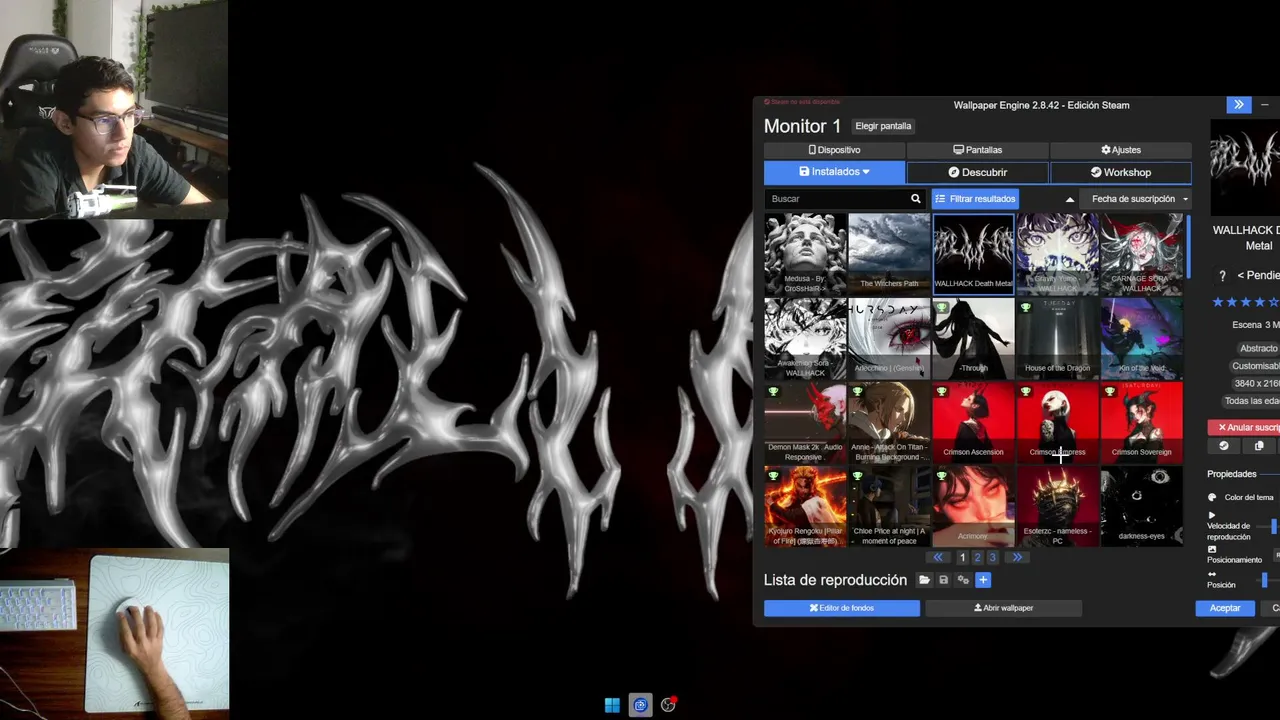
Task: Select the Awakening Sora wallpaper
Action: (805, 338)
